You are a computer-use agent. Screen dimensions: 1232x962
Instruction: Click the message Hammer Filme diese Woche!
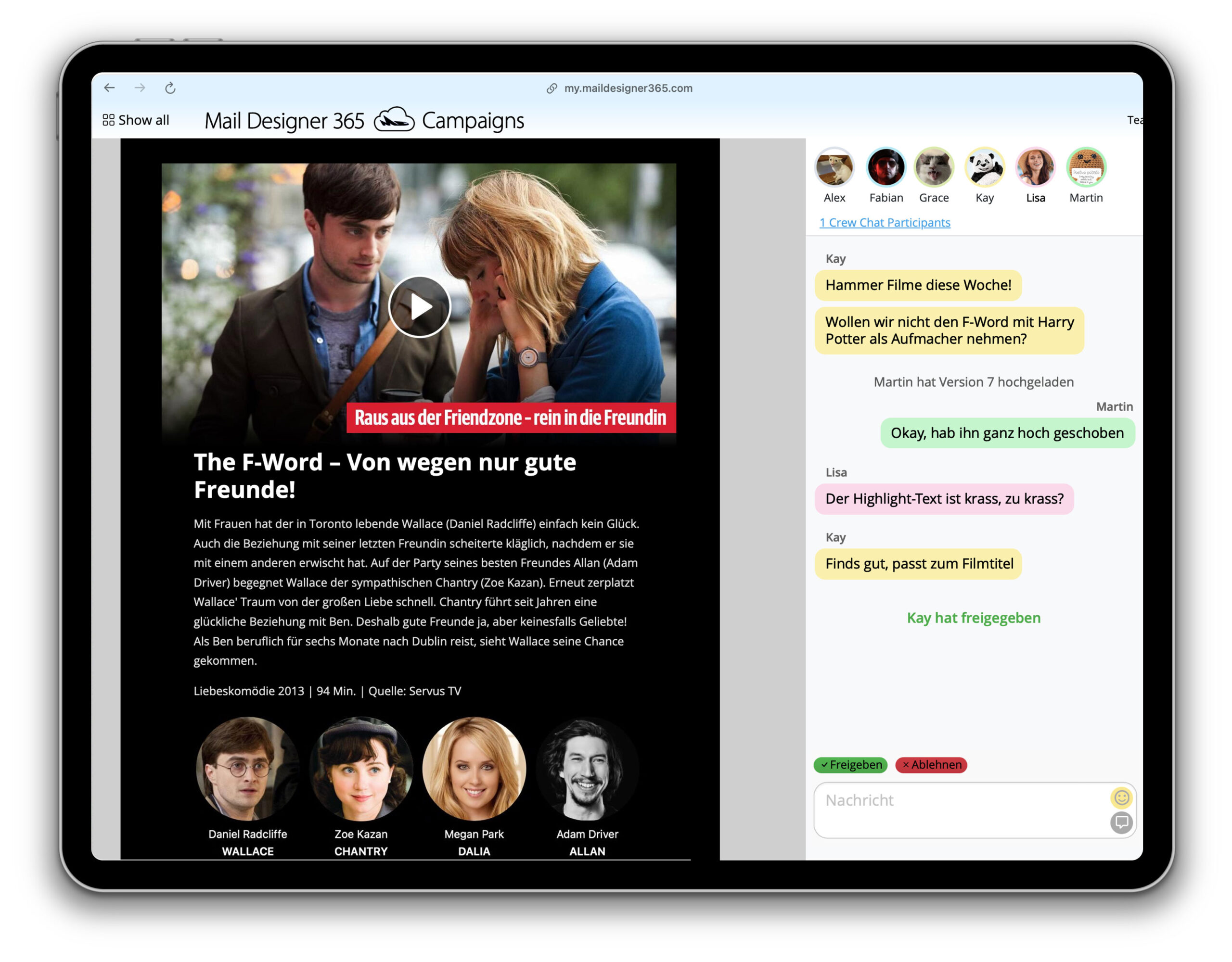click(918, 285)
